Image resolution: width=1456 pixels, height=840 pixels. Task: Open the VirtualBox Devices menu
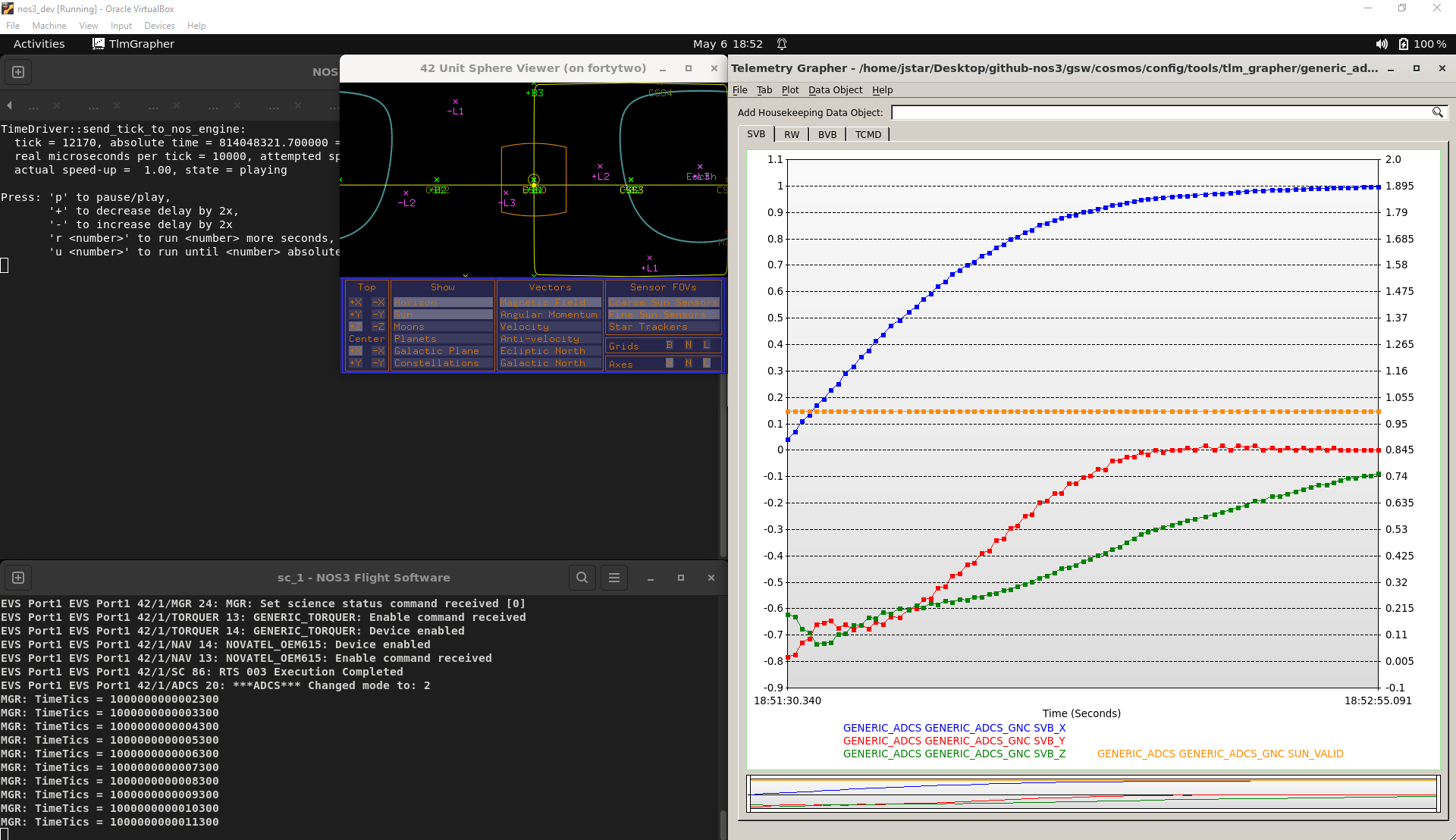tap(159, 26)
